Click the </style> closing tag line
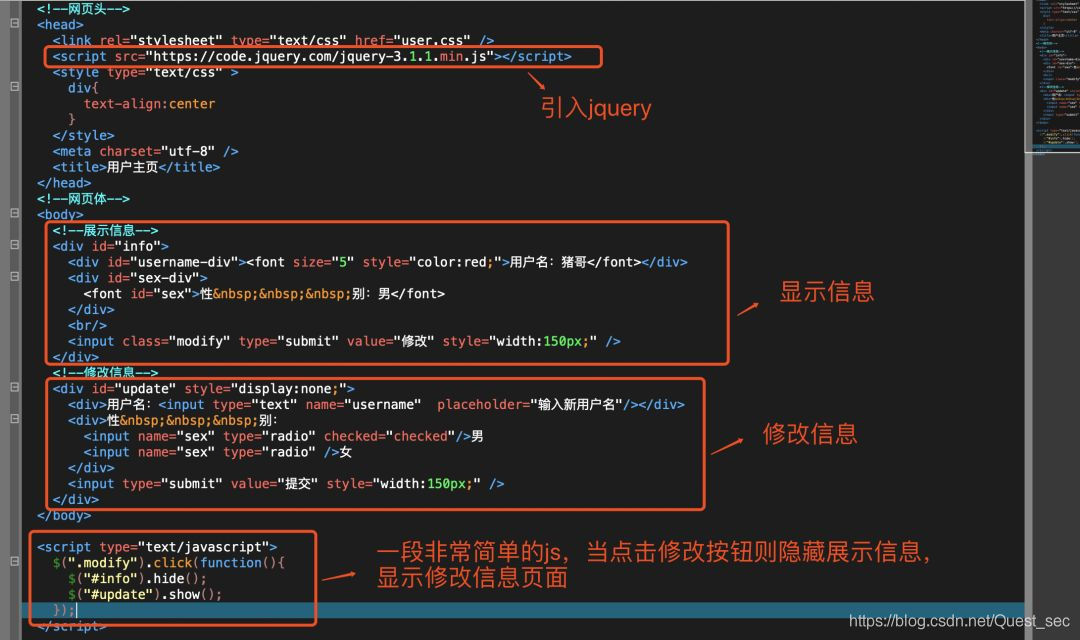The image size is (1080, 640). 83,136
